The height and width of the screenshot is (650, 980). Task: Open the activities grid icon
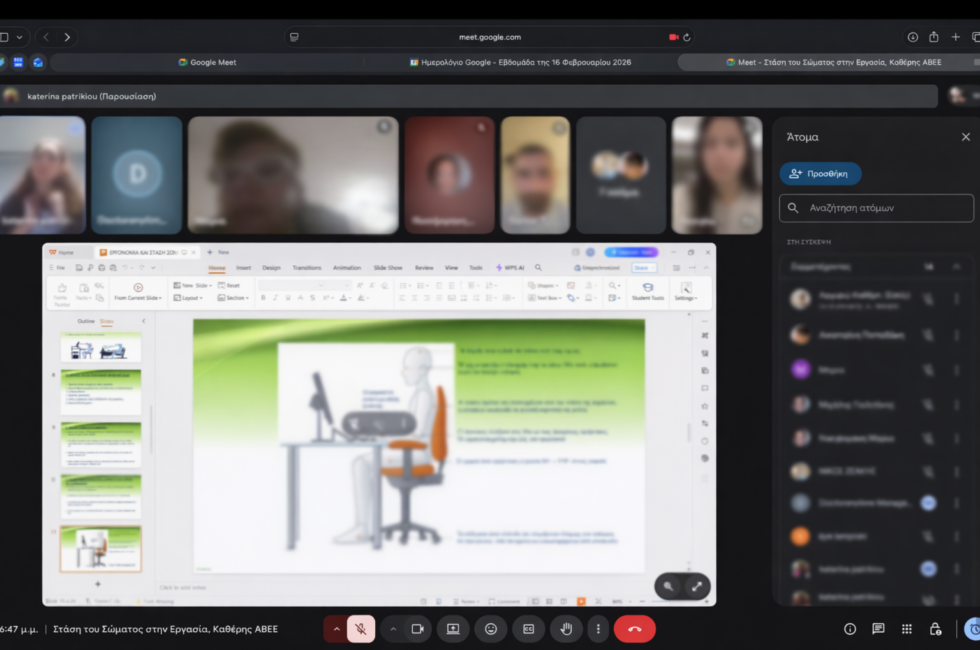(906, 629)
